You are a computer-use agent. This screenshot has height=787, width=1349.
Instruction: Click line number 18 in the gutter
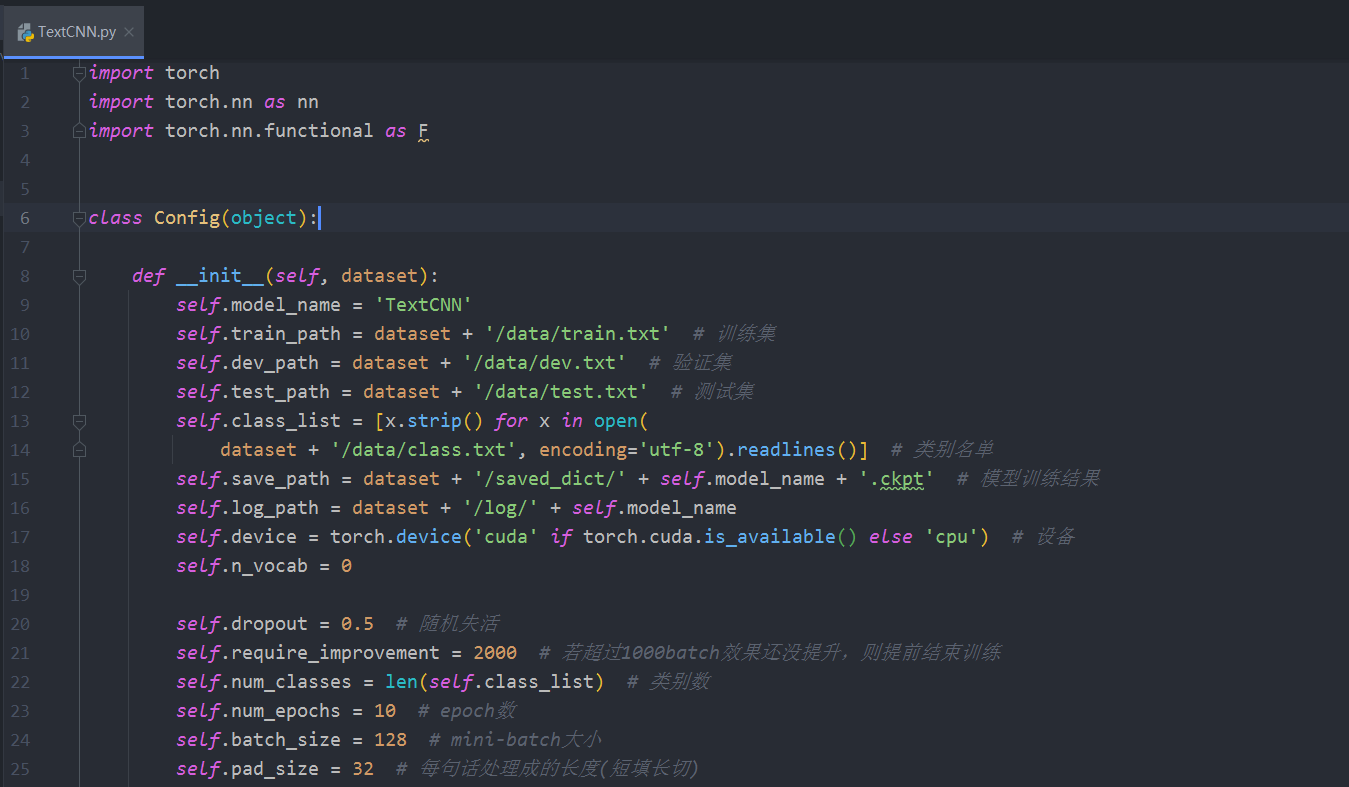[x=20, y=566]
